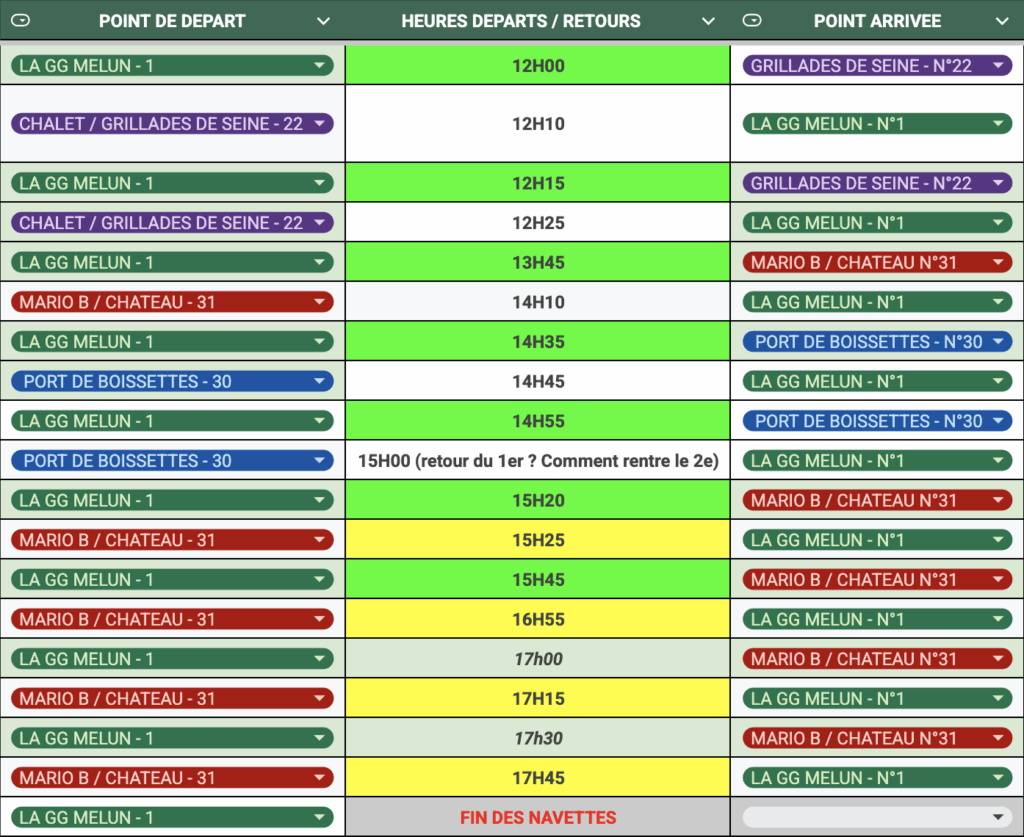Open the POINT DE DEPART column menu chevron
Screen dimensions: 1024x837
click(323, 21)
